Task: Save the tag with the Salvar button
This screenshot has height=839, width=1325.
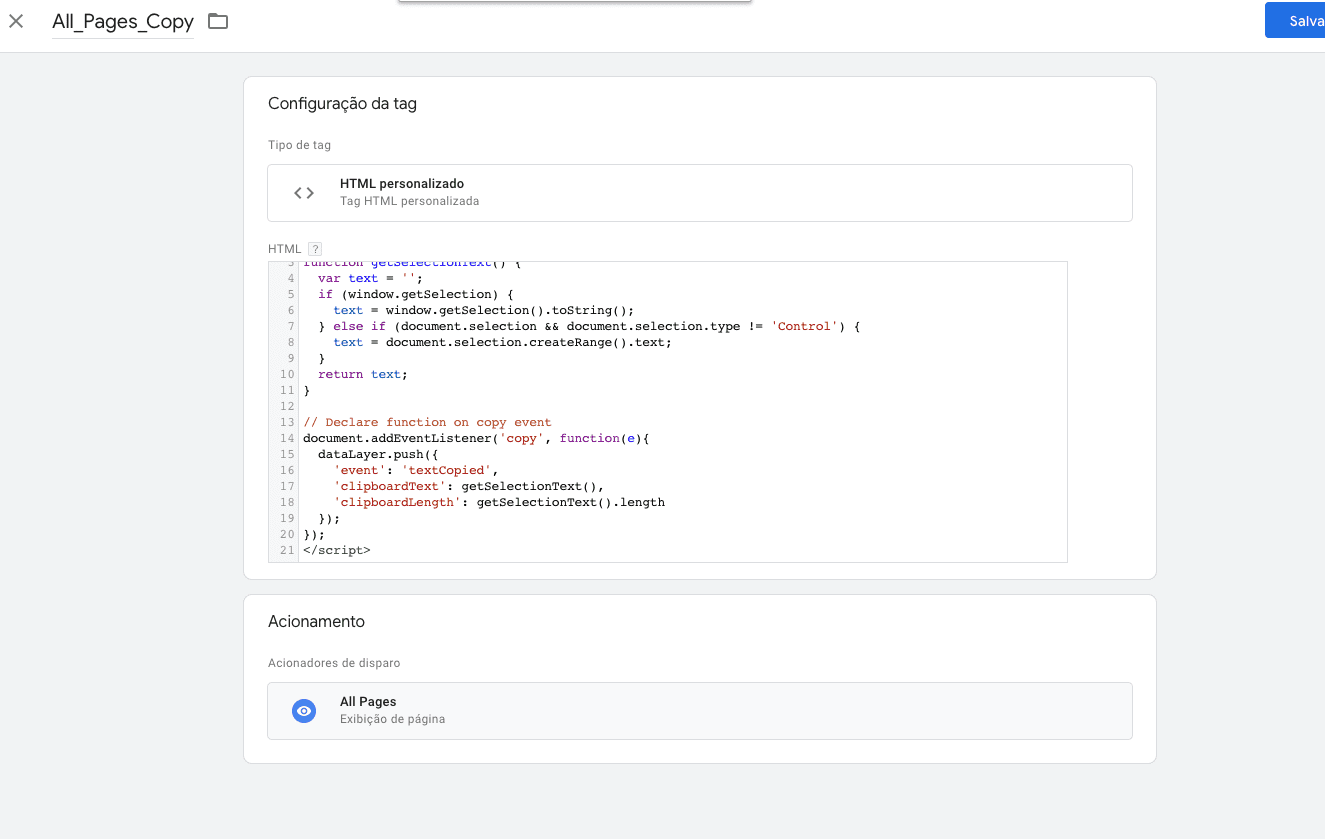Action: click(x=1295, y=21)
